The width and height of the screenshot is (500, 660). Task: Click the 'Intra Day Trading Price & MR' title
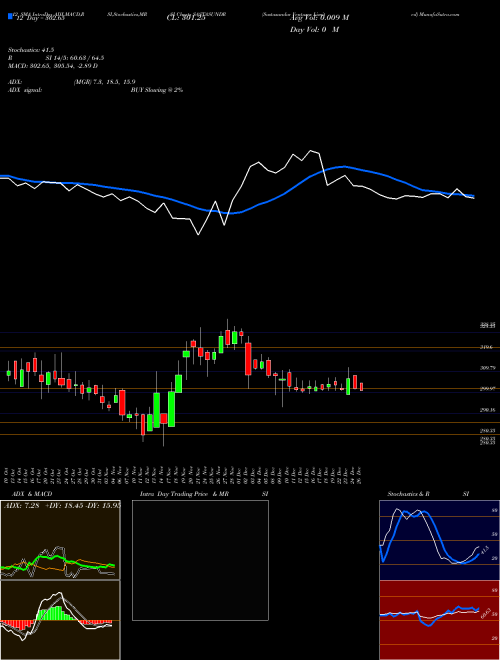pyautogui.click(x=184, y=494)
